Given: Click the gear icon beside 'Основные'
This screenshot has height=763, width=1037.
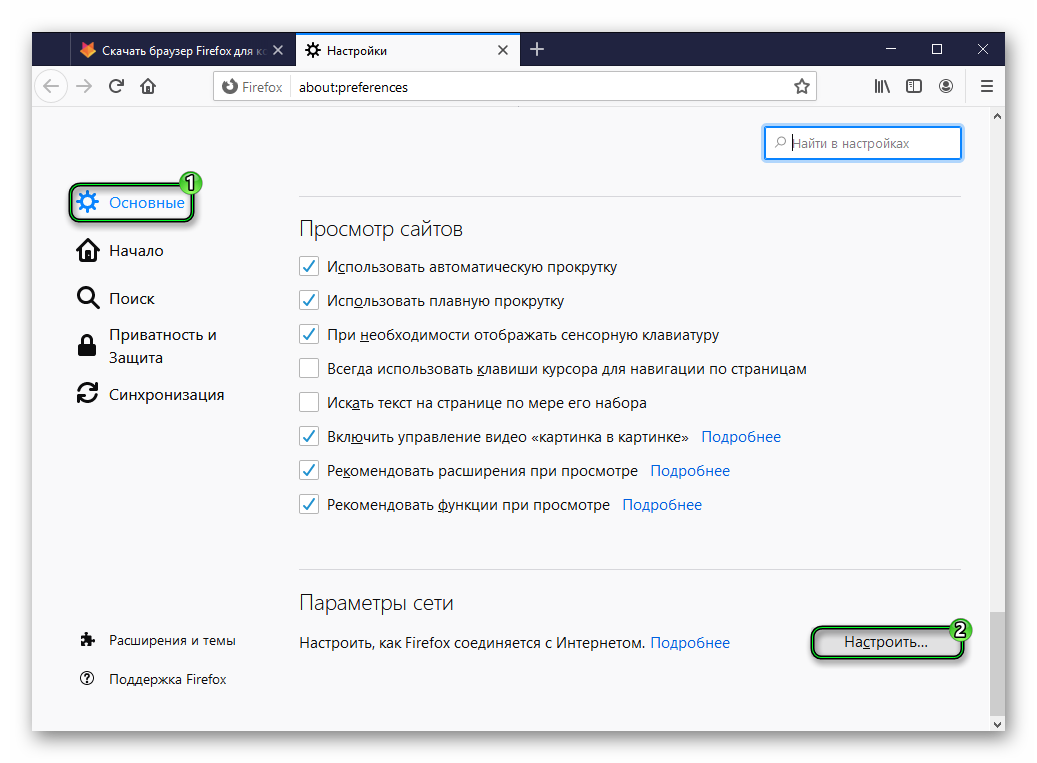Looking at the screenshot, I should [87, 202].
